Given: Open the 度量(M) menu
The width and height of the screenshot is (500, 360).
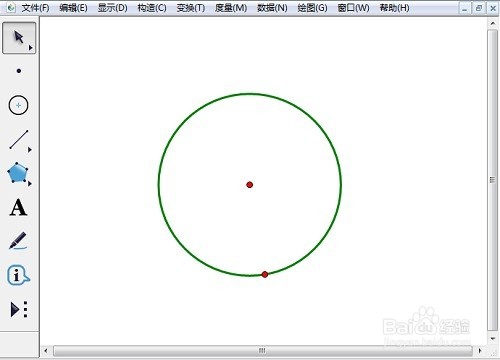Looking at the screenshot, I should (x=231, y=8).
